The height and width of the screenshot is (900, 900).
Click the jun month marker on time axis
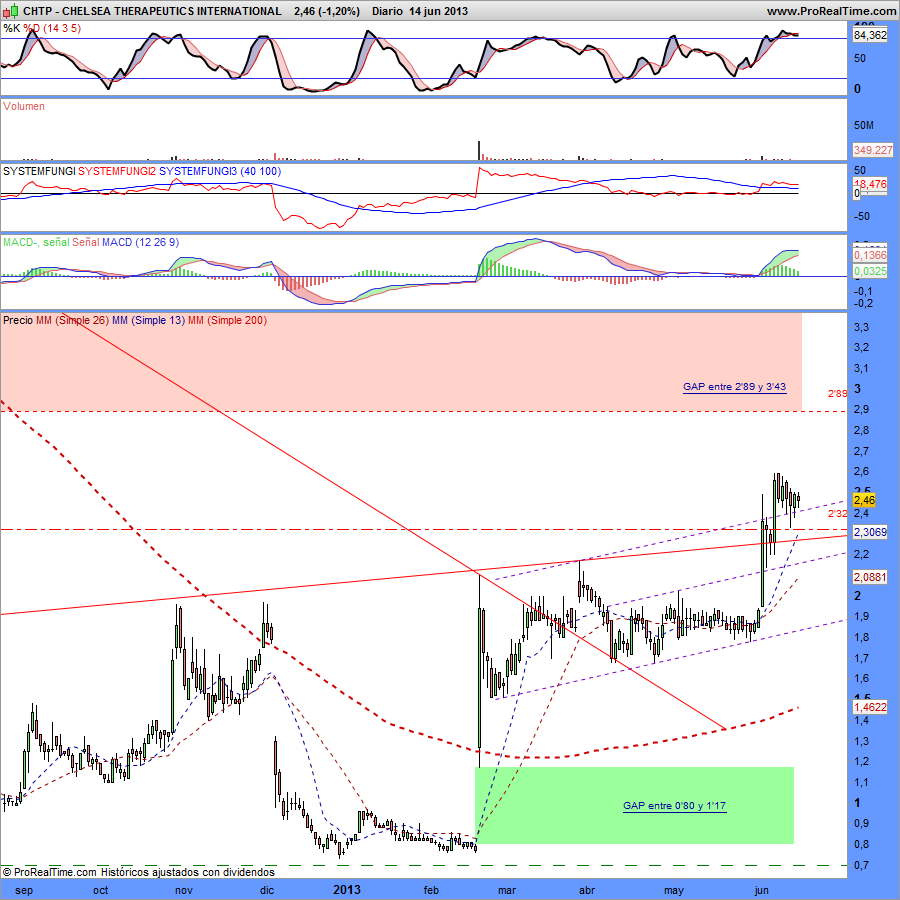pyautogui.click(x=761, y=890)
